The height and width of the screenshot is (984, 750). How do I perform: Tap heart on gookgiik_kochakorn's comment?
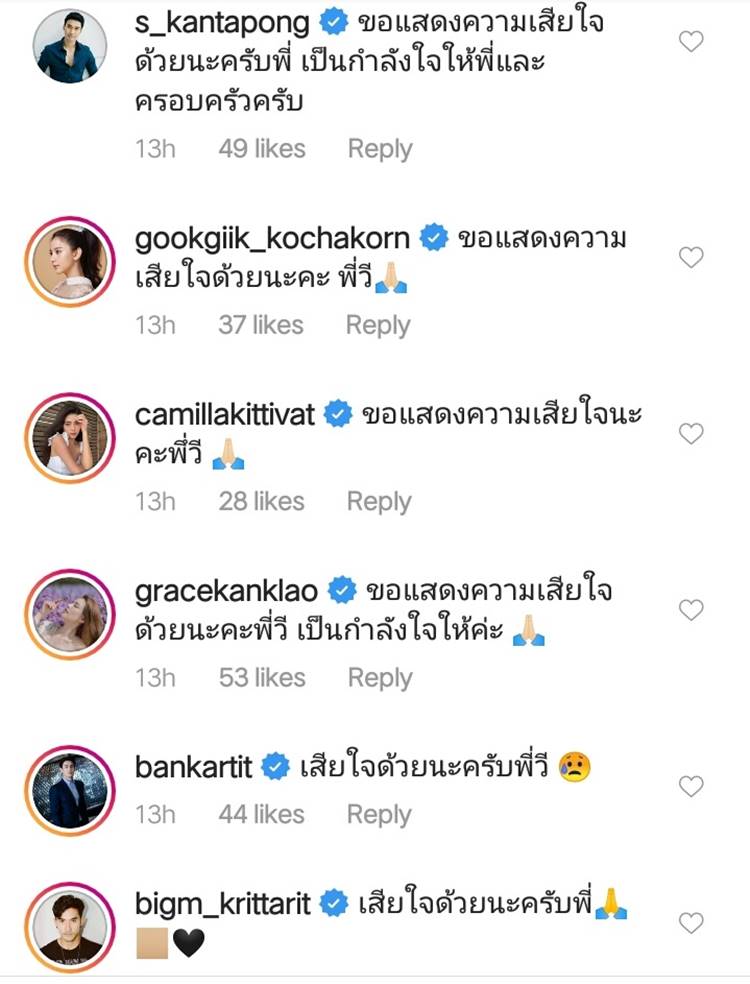pos(691,257)
